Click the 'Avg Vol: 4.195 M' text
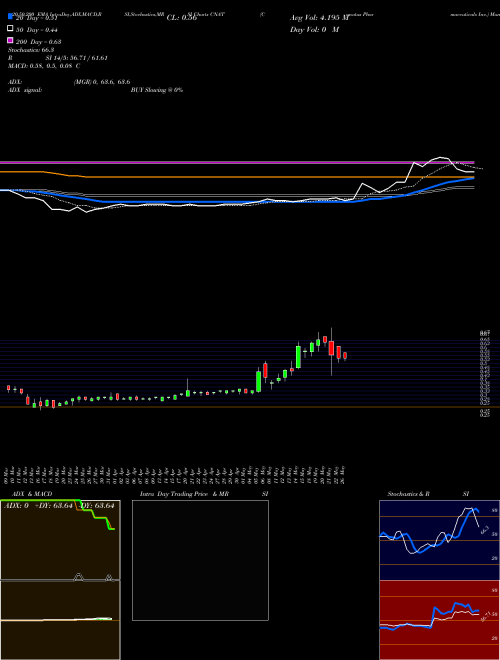This screenshot has height=660, width=500. [319, 18]
